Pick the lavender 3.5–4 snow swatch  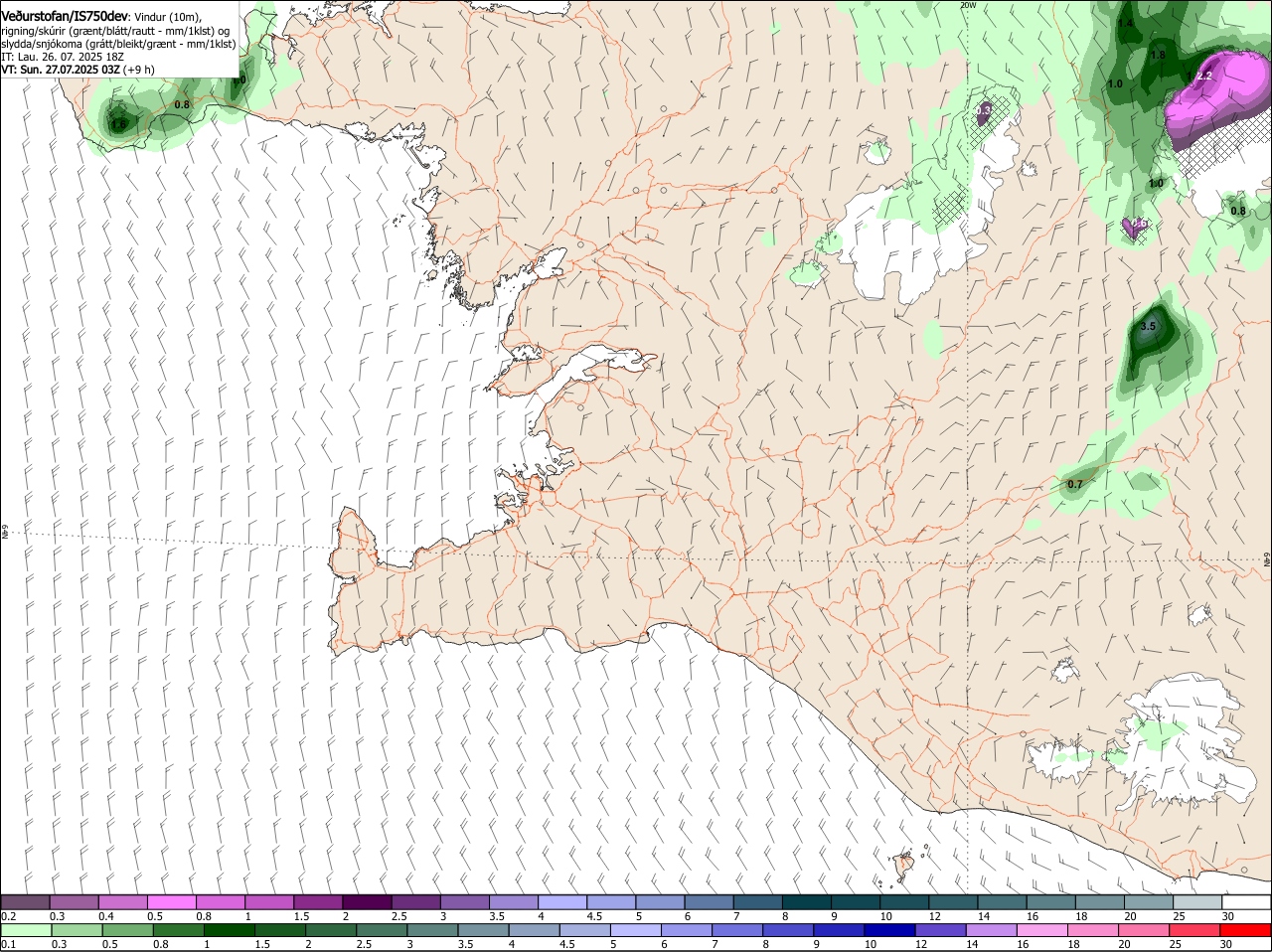[514, 902]
